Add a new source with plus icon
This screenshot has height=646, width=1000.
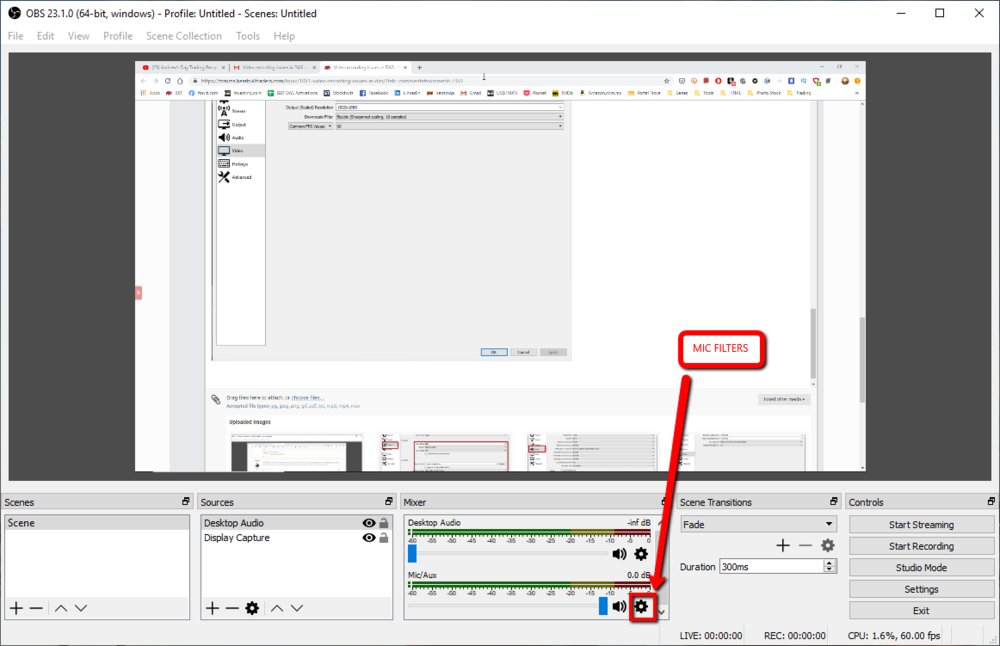212,608
